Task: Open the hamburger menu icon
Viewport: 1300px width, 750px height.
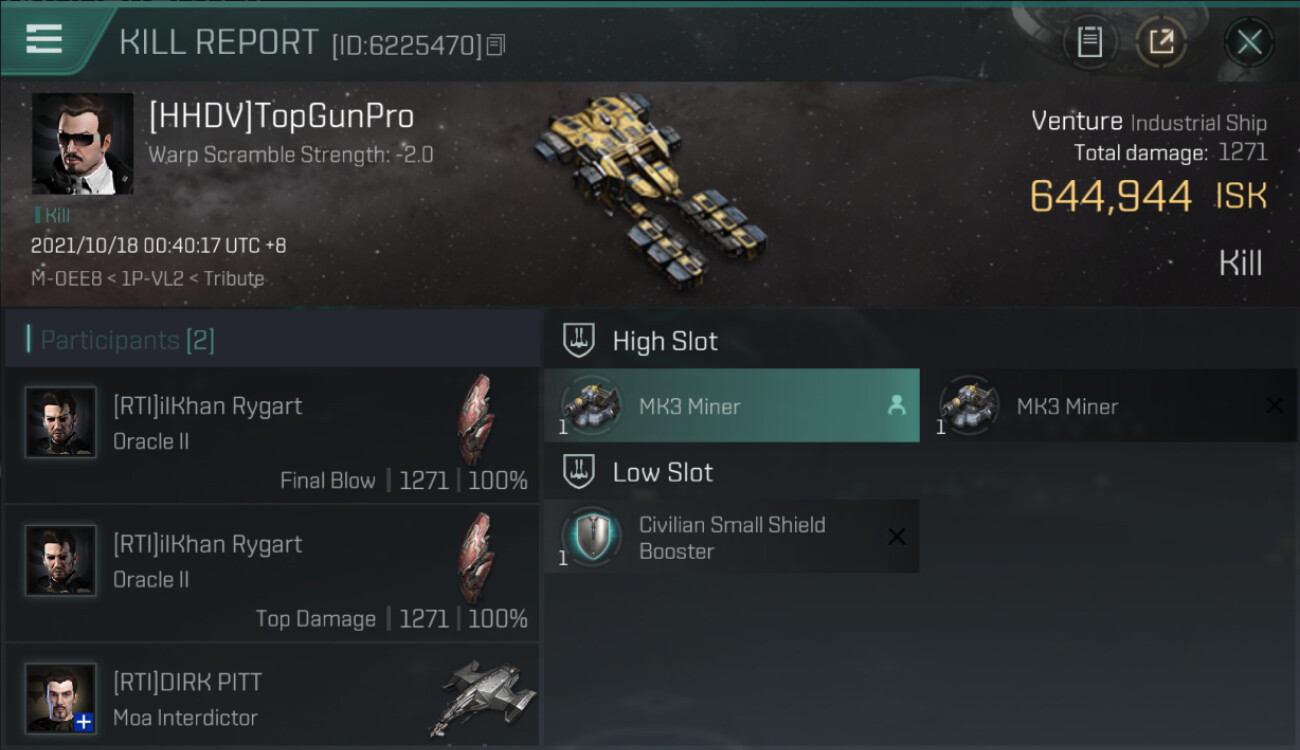Action: [44, 39]
